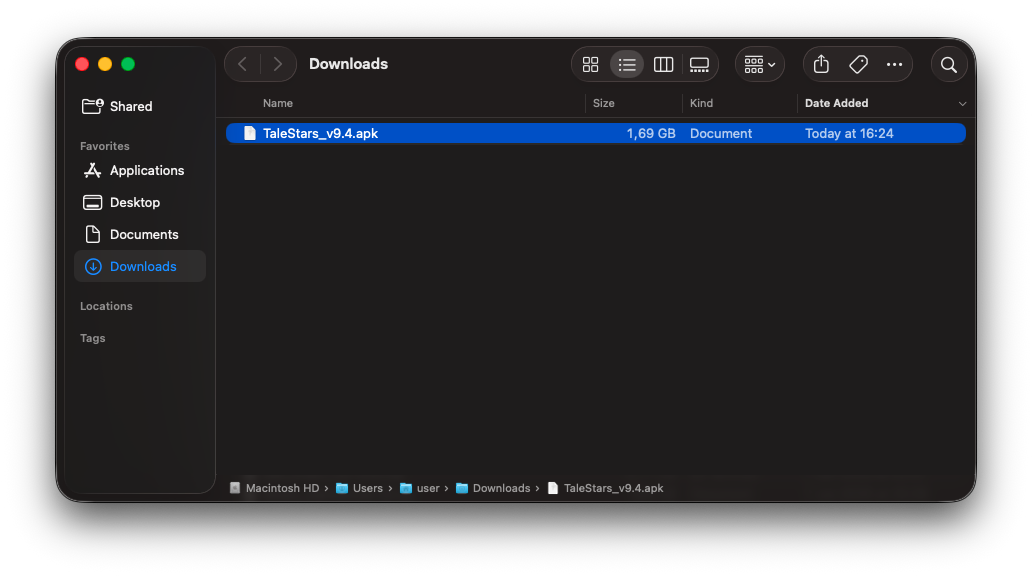Image resolution: width=1032 pixels, height=576 pixels.
Task: Open the More actions ellipsis menu
Action: pyautogui.click(x=894, y=65)
